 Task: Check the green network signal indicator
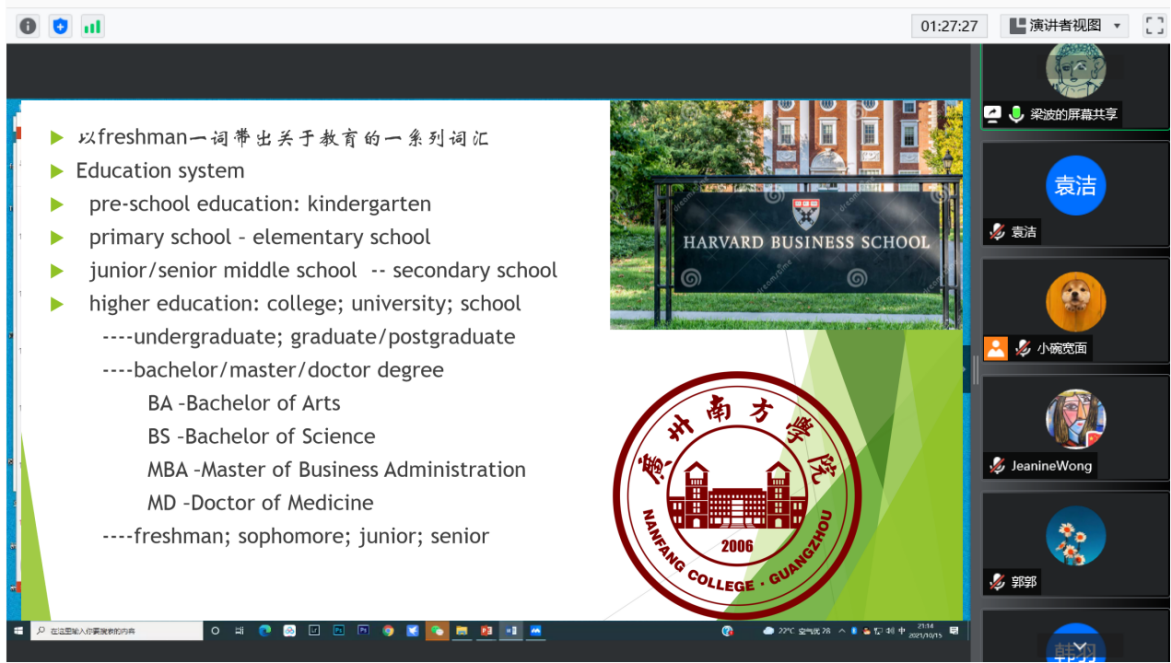92,26
